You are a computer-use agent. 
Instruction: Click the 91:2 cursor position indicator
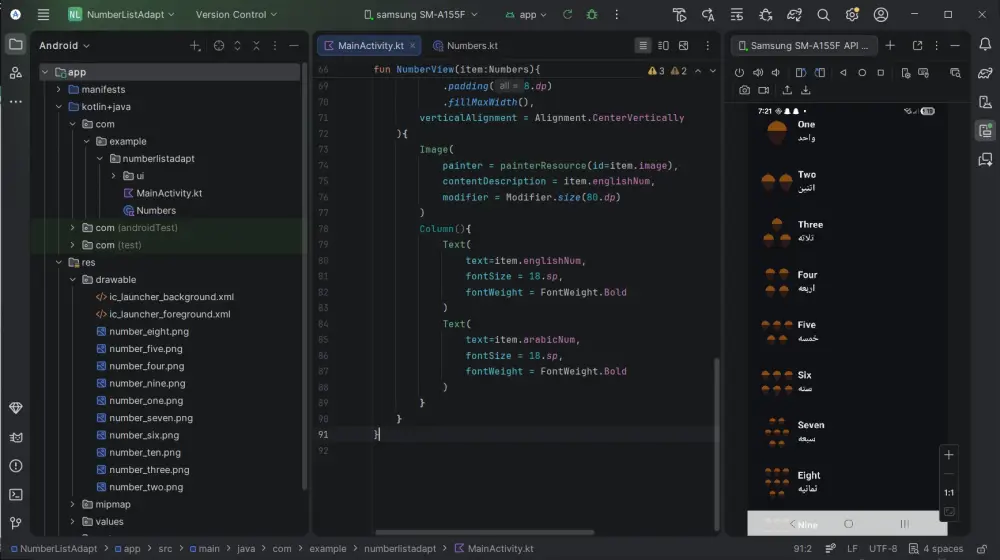coord(802,549)
